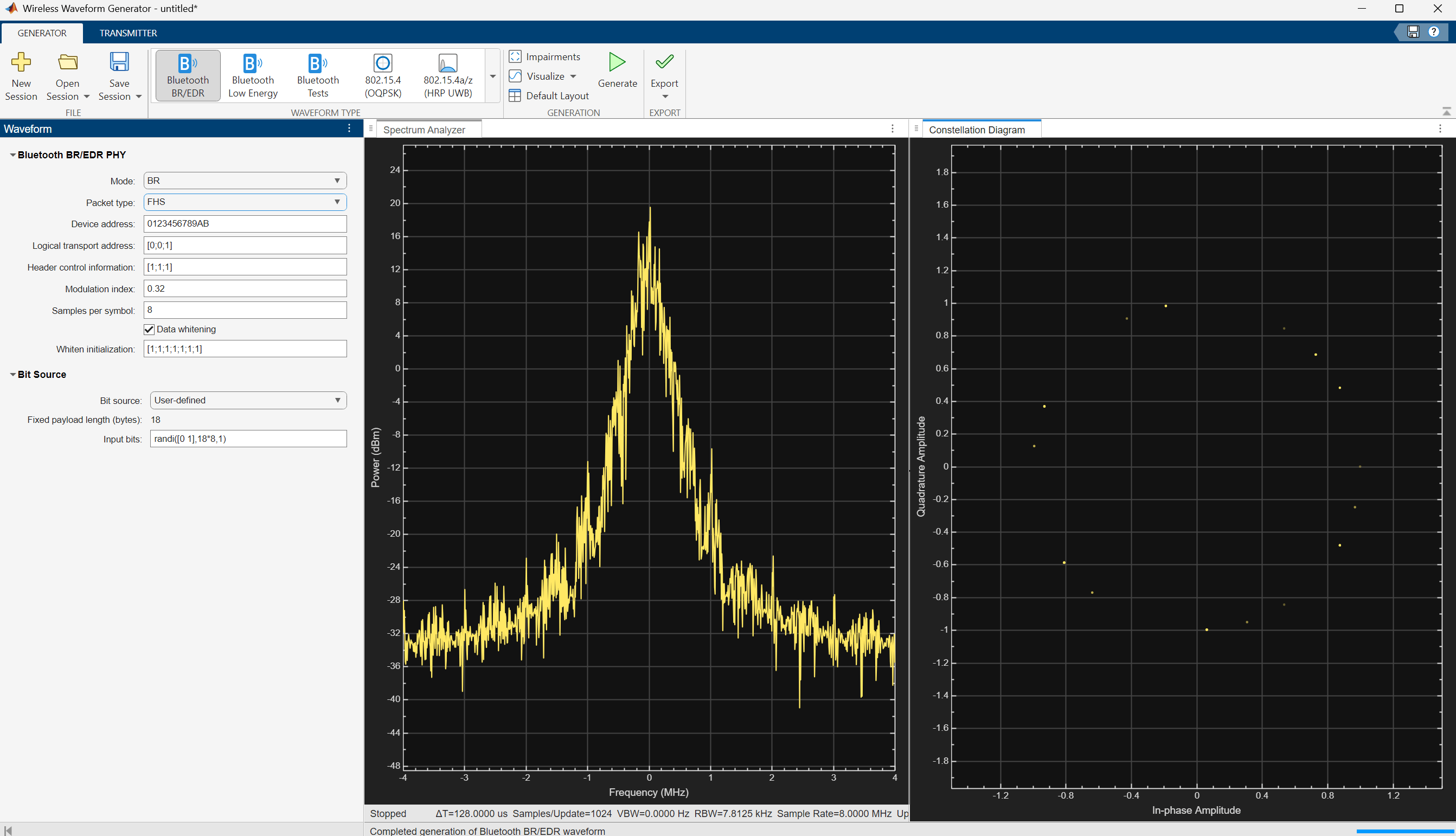Select Bluetooth BR/EDR waveform type
The height and width of the screenshot is (836, 1456).
(188, 76)
